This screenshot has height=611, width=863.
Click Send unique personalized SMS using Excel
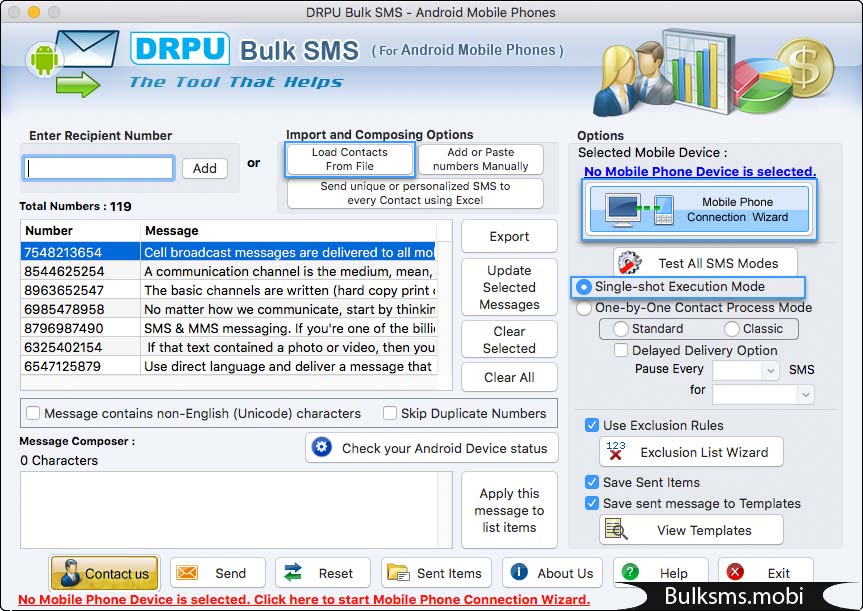(x=415, y=193)
